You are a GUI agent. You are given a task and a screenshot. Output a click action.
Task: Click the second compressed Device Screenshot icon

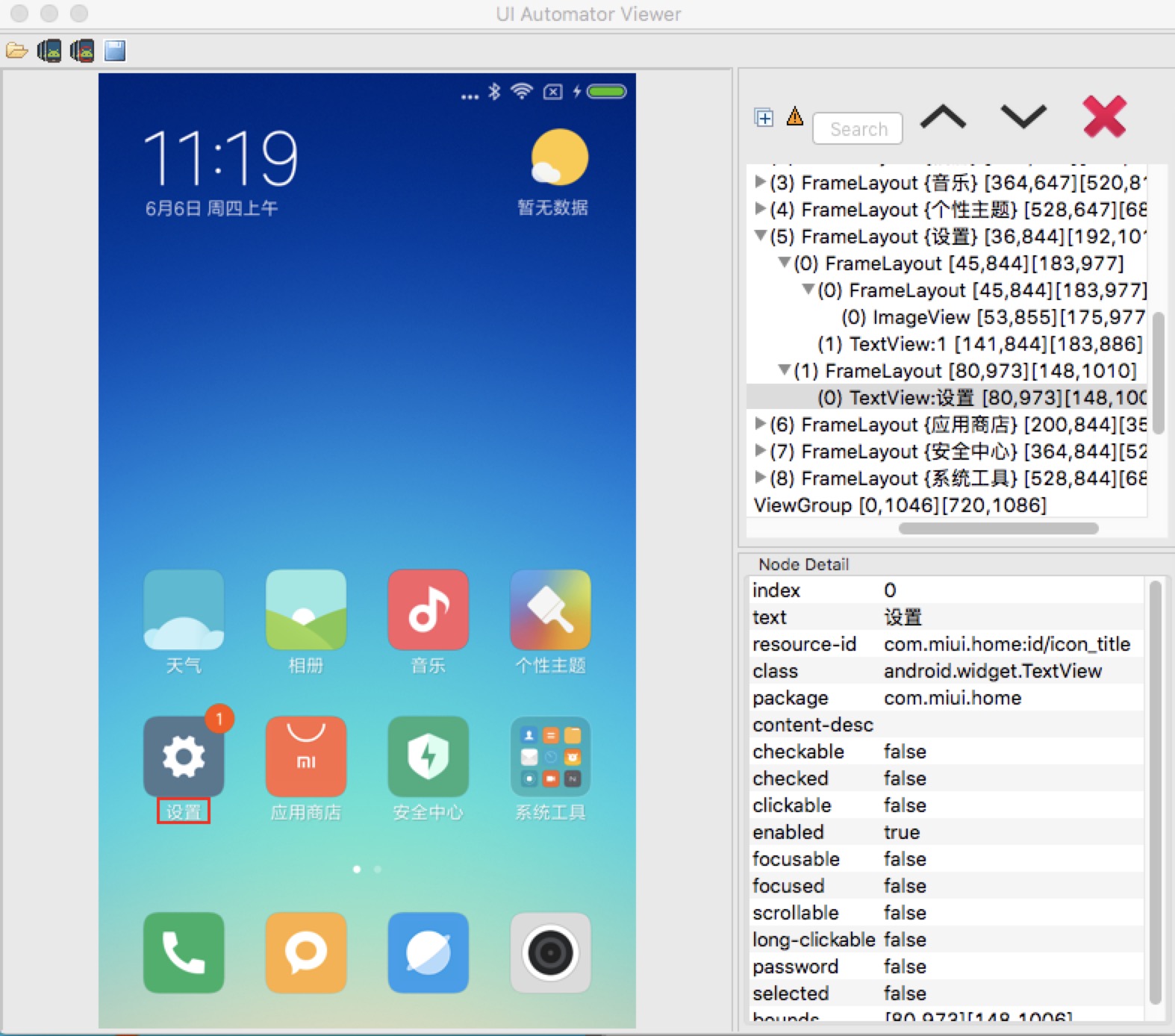click(x=82, y=51)
